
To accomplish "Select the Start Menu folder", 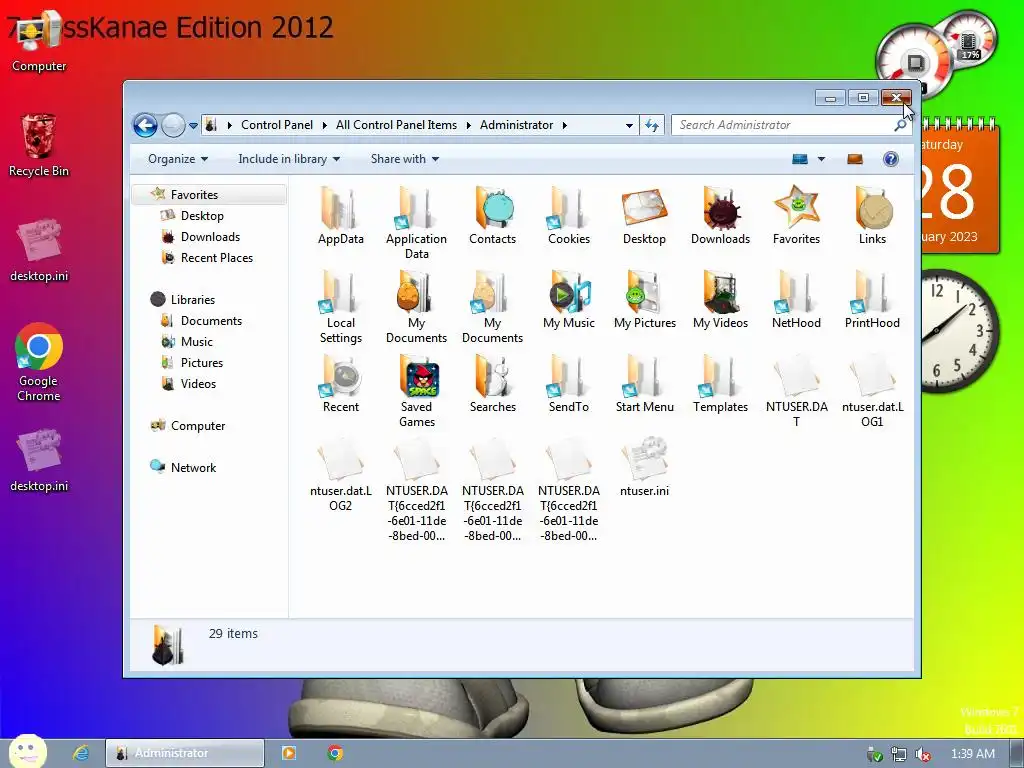I will point(645,383).
